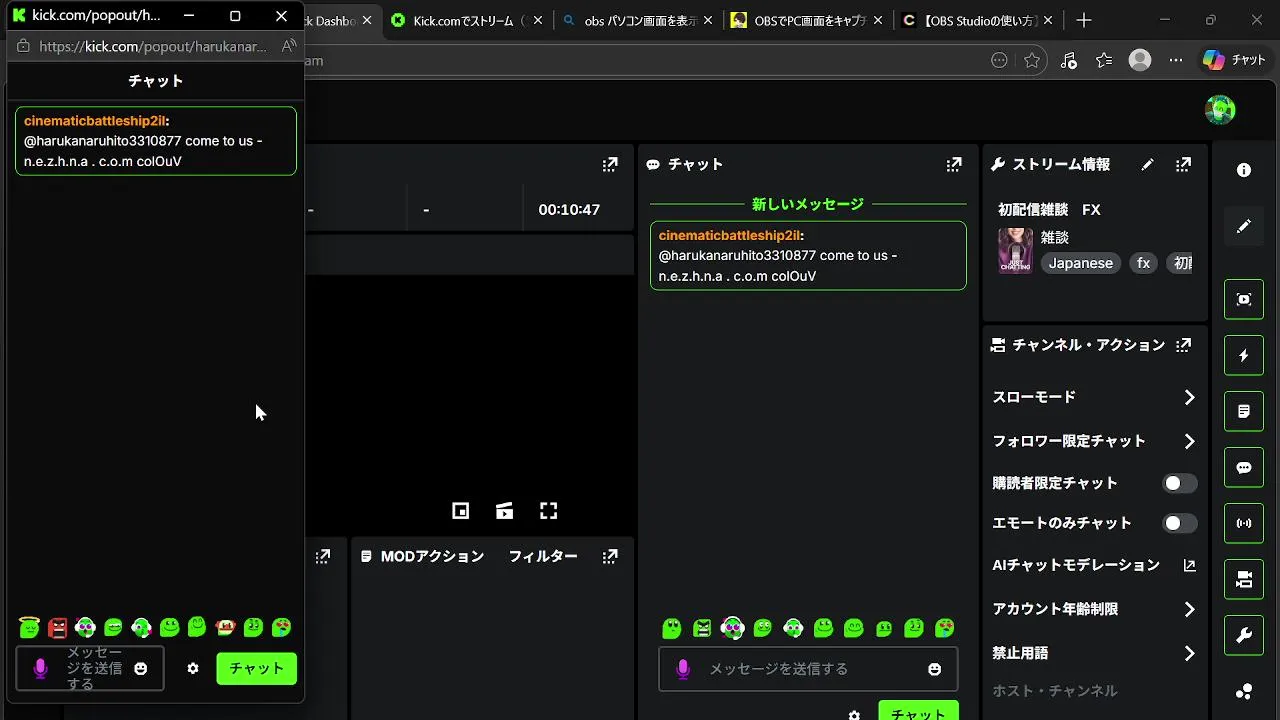
Task: Toggle 購読者限定チャット switch
Action: coord(1180,483)
